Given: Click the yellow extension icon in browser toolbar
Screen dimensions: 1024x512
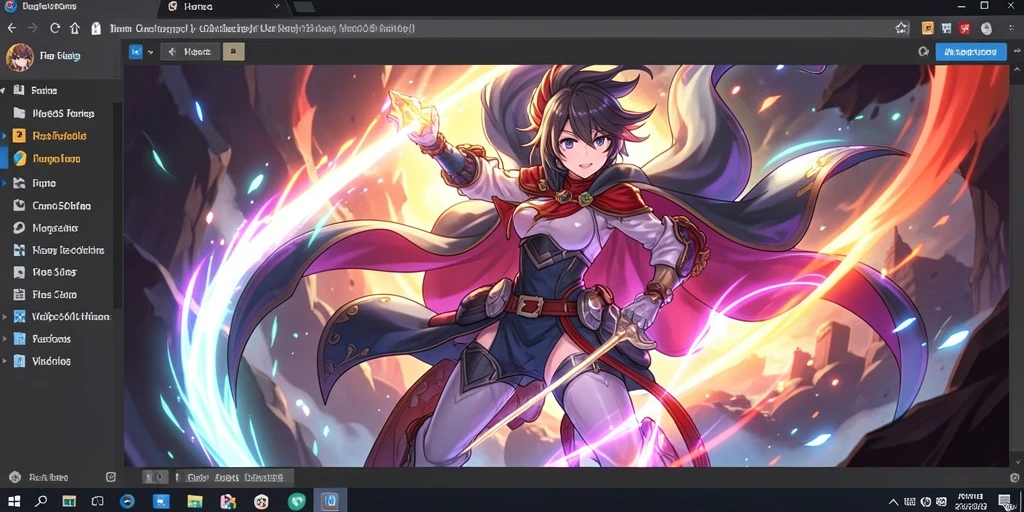Looking at the screenshot, I should 927,28.
